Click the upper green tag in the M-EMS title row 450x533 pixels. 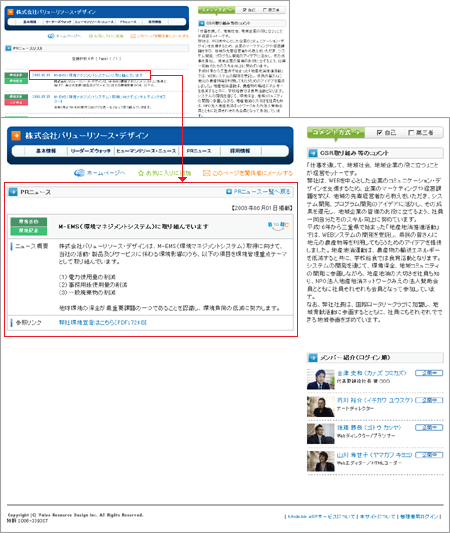(x=29, y=222)
